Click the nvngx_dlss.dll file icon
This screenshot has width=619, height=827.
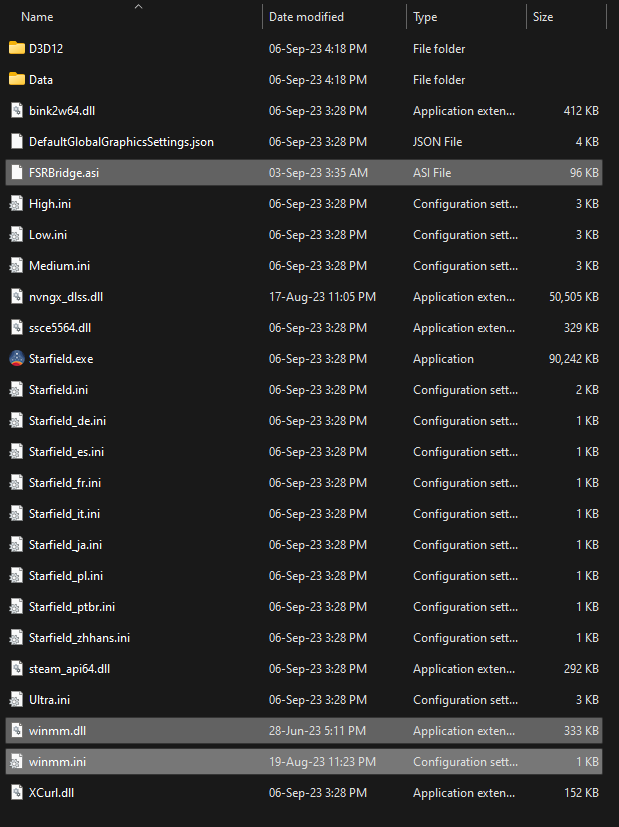[x=17, y=296]
